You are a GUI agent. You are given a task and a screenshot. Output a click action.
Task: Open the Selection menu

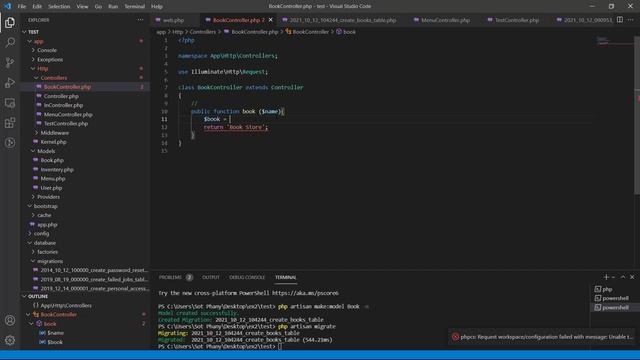[x=59, y=7]
